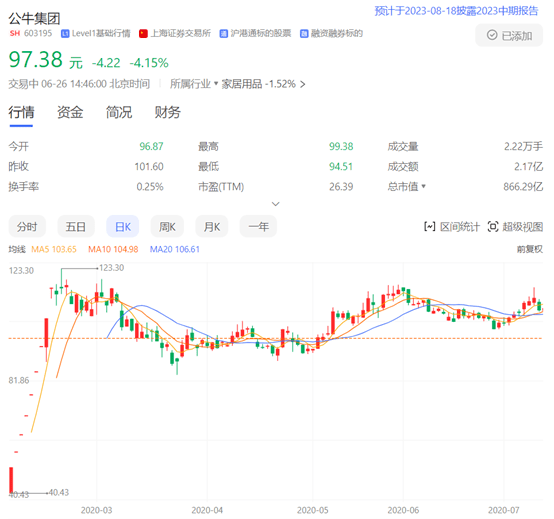Click the 最低 value 94.51

coord(341,166)
